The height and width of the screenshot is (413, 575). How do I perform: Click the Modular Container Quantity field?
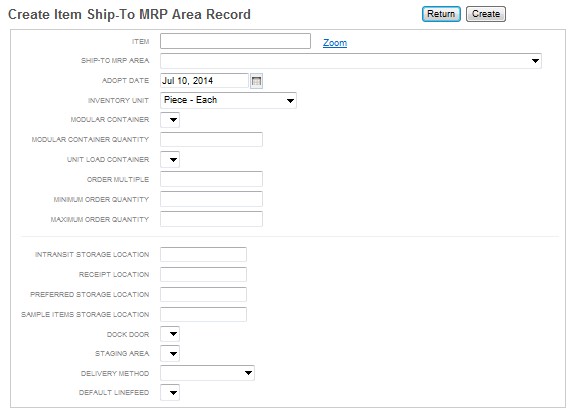point(211,139)
